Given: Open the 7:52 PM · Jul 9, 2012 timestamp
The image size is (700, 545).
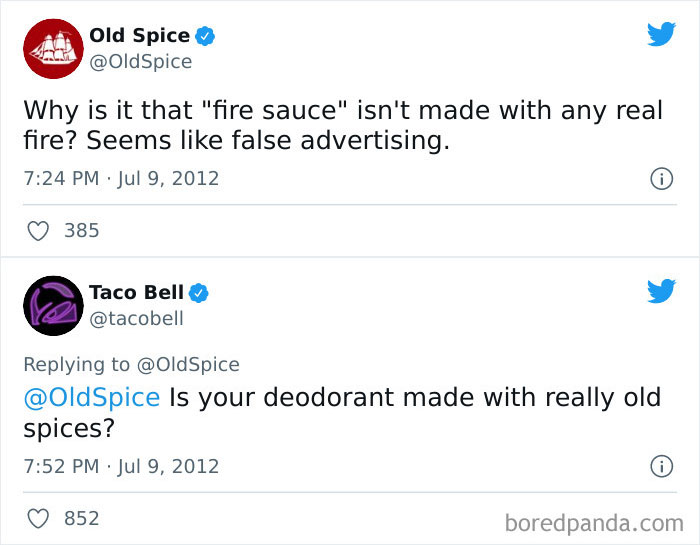Looking at the screenshot, I should click(x=121, y=466).
